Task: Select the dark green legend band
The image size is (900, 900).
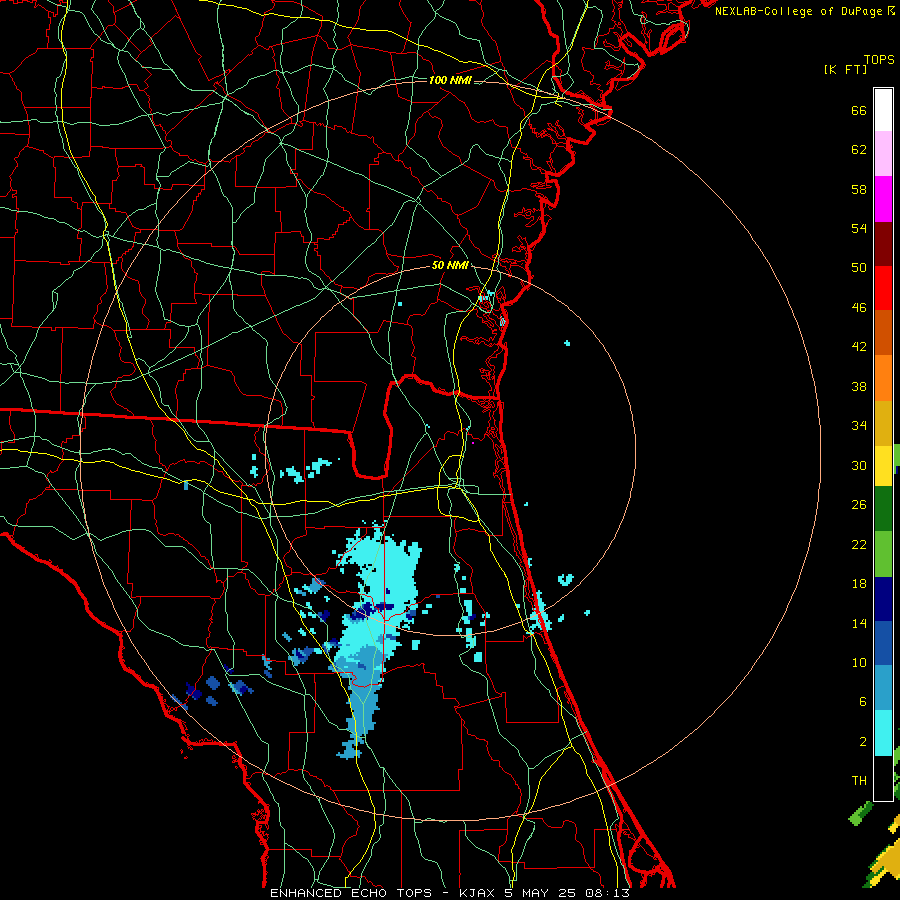Action: tap(883, 509)
